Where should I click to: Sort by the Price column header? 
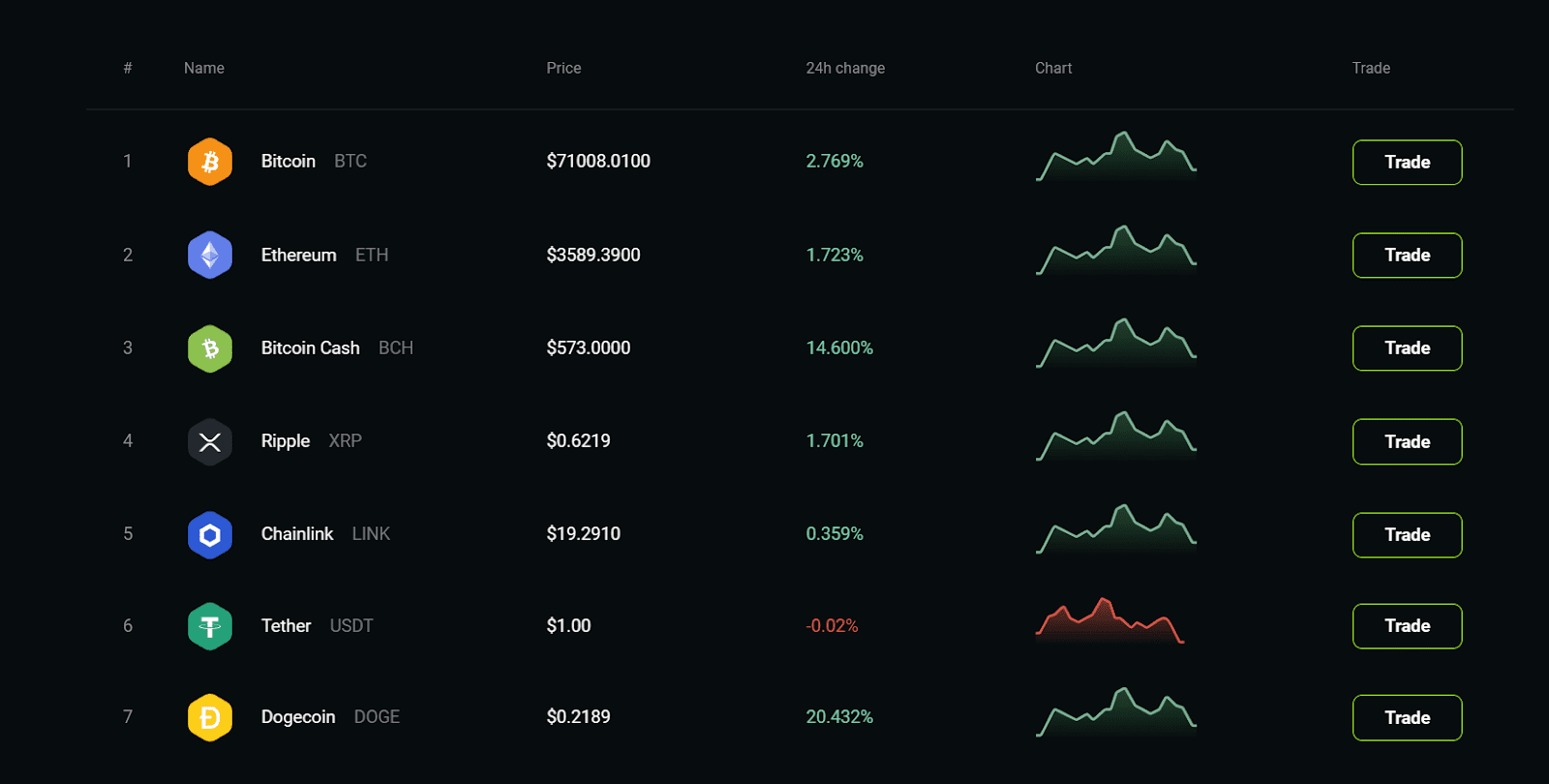click(563, 68)
